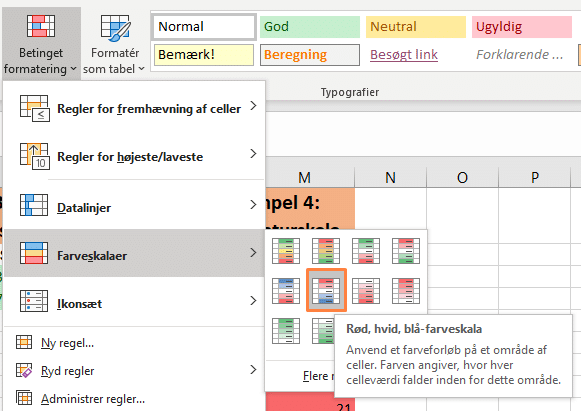Apply the Beregning cell style
This screenshot has height=411, width=581.
pyautogui.click(x=310, y=55)
